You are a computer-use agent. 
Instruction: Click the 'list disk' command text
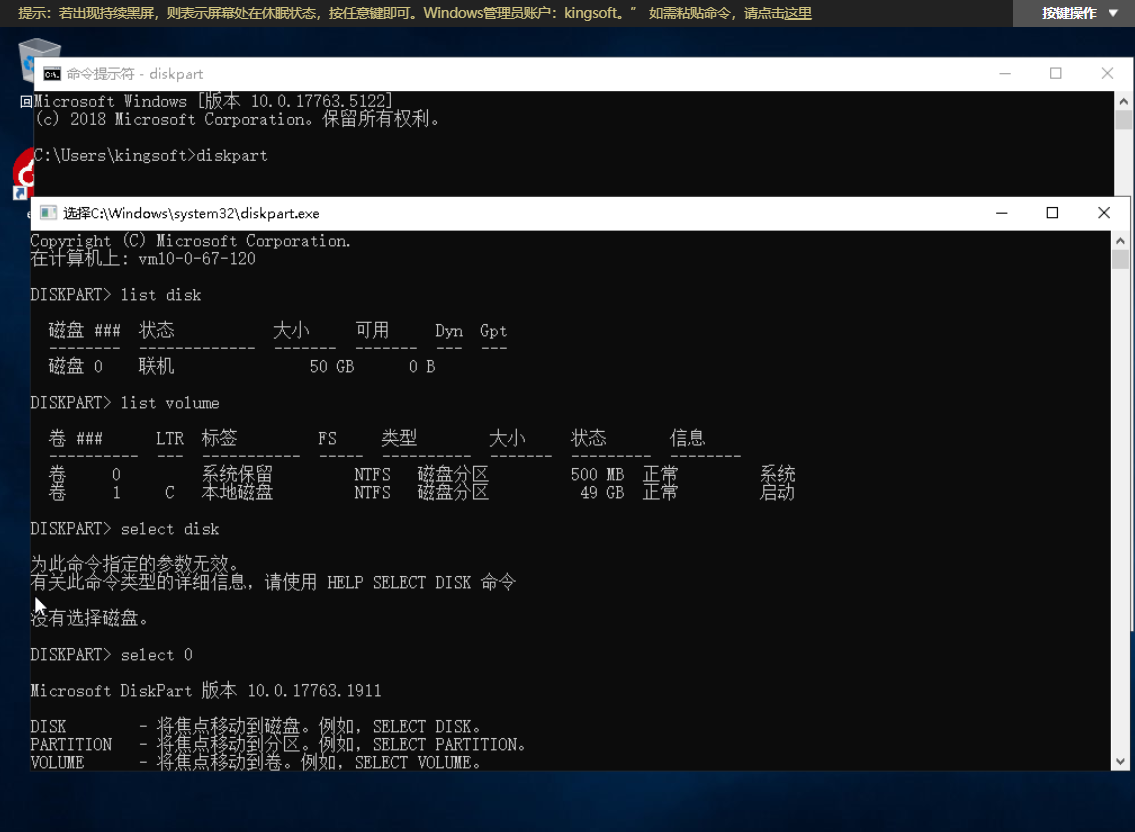[x=161, y=295]
